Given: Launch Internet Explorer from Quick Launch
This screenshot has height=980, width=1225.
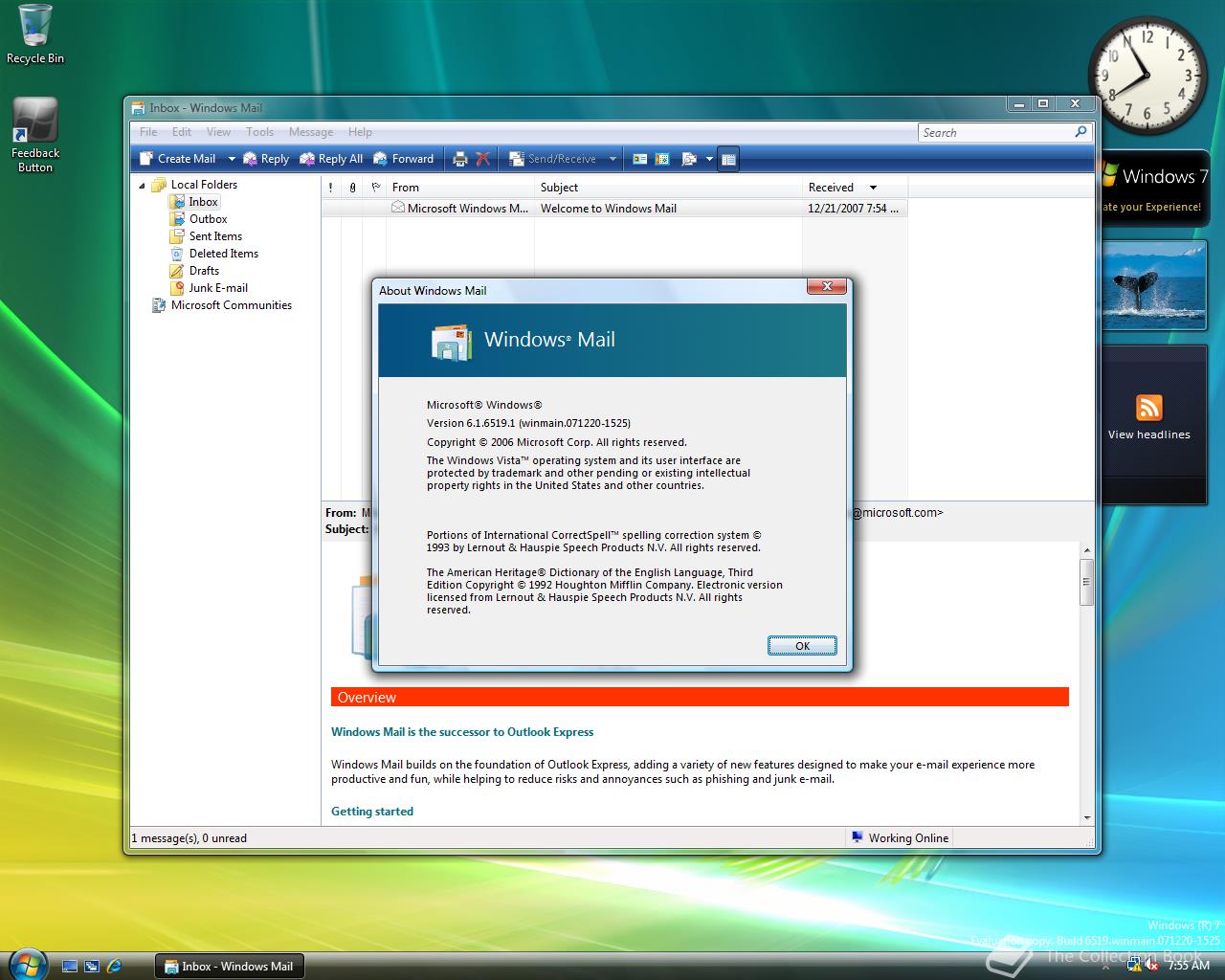Looking at the screenshot, I should [115, 966].
